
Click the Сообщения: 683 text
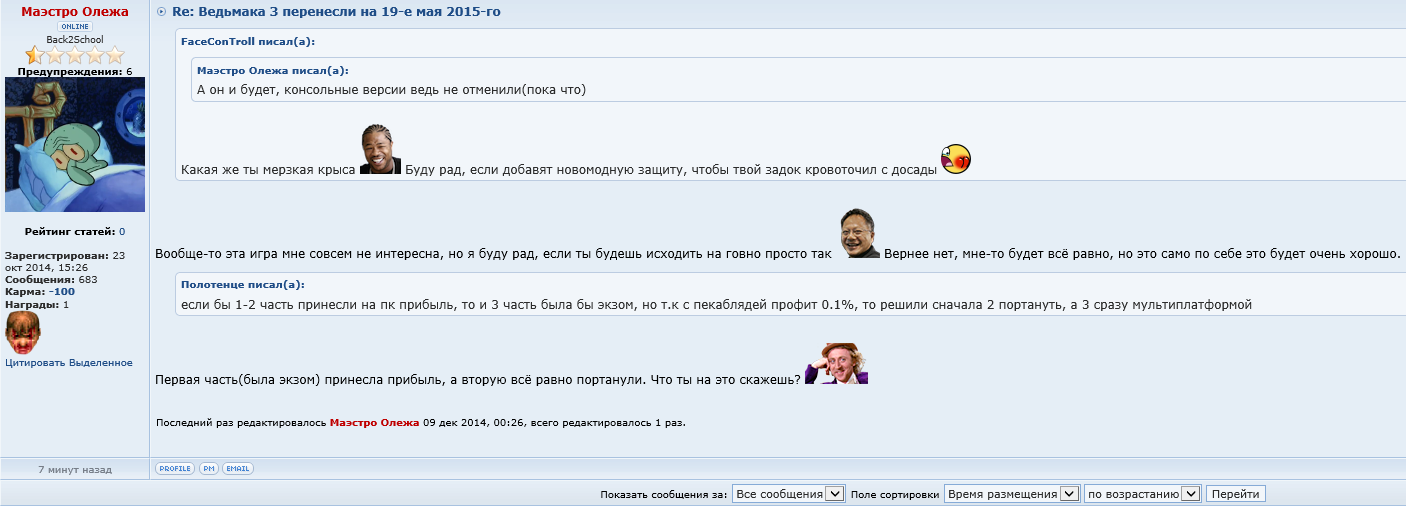click(x=51, y=280)
